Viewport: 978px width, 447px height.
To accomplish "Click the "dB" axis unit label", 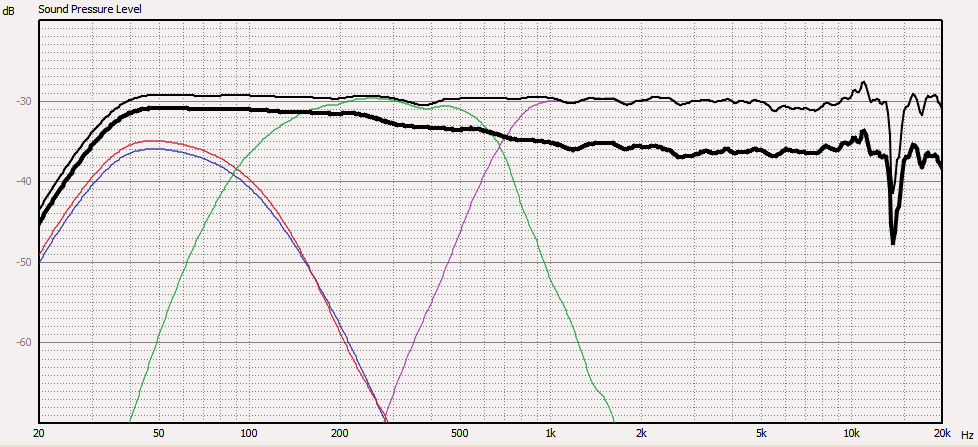I will click(7, 11).
